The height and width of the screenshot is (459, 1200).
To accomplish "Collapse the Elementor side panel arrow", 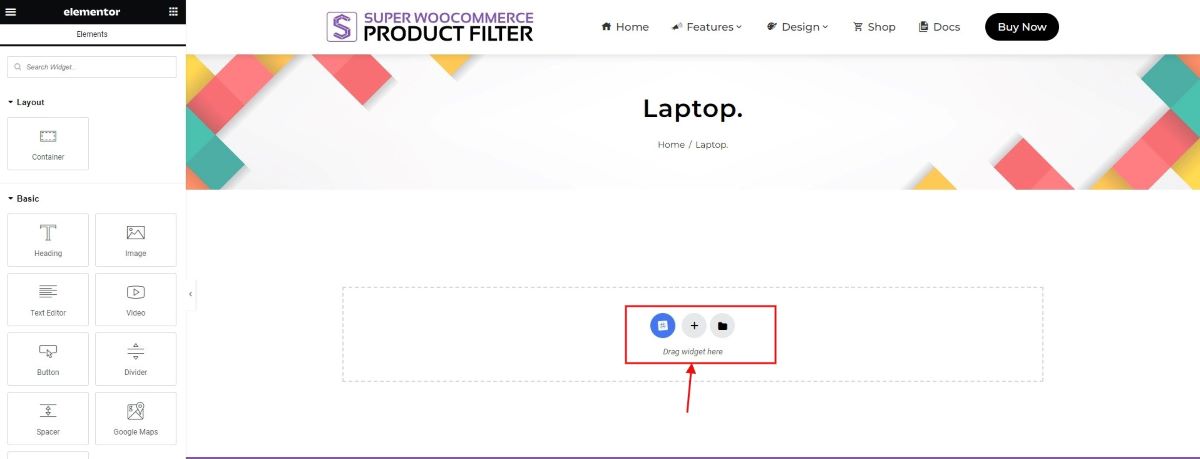I will (190, 294).
